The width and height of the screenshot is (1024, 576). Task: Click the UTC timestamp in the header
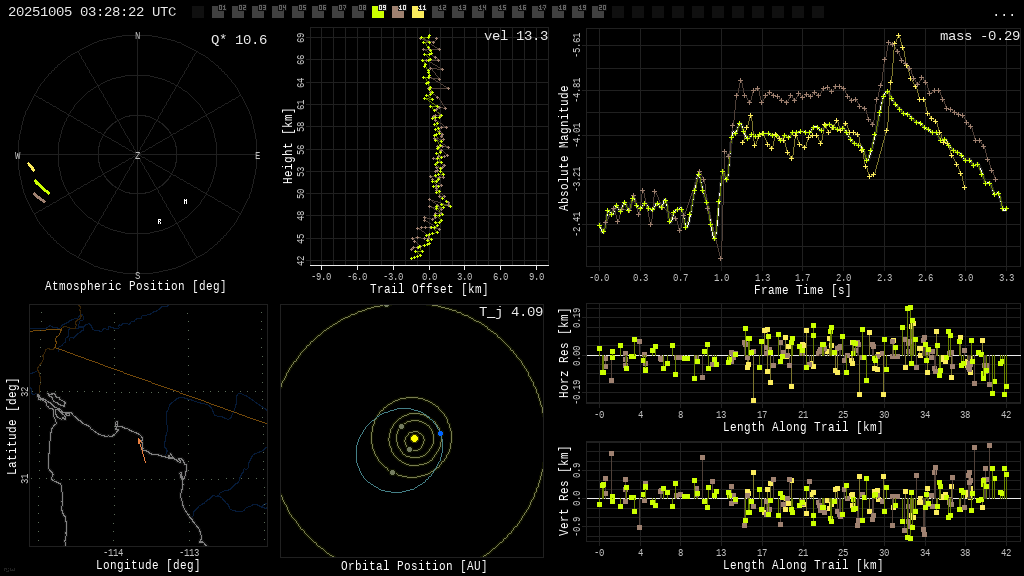(x=92, y=12)
